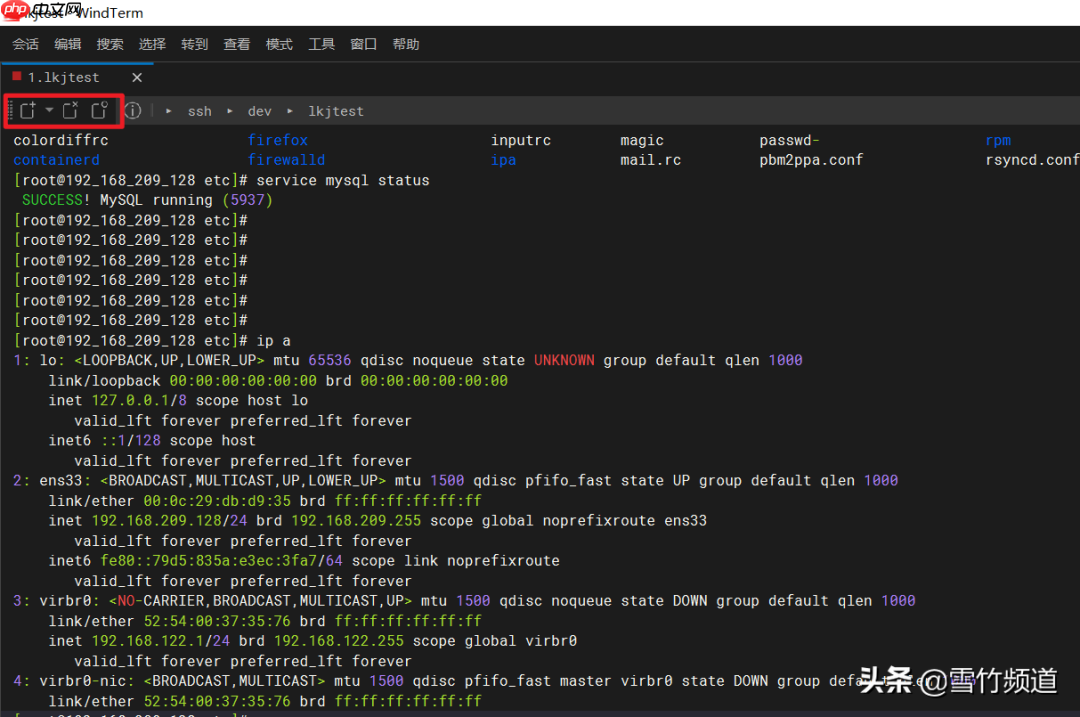Viewport: 1080px width, 717px height.
Task: Expand the arrow before lkjtest breadcrumb
Action: coord(290,111)
